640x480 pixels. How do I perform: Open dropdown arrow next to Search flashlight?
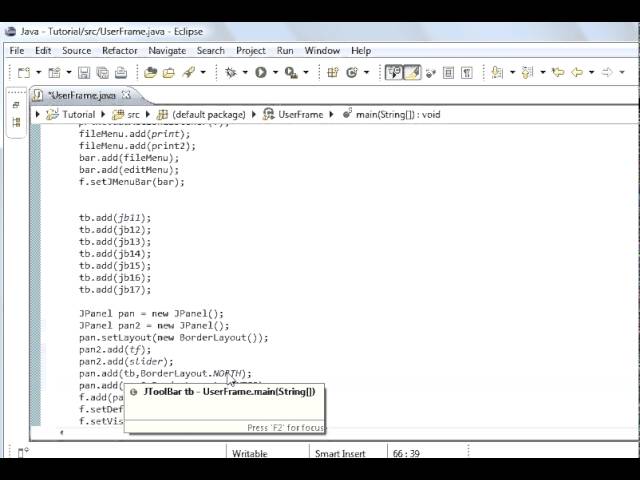[x=203, y=73]
